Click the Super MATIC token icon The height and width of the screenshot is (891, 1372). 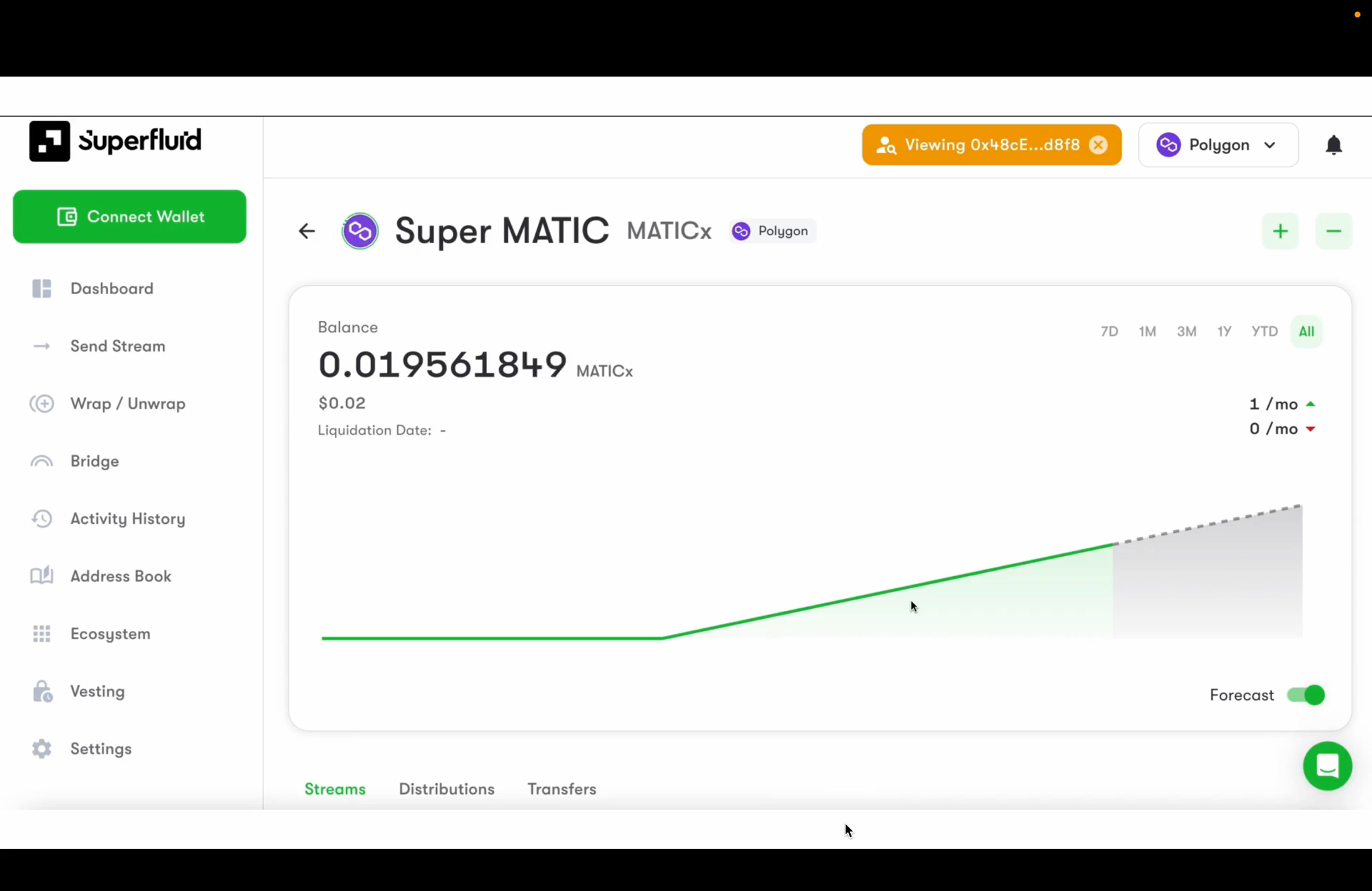point(360,231)
